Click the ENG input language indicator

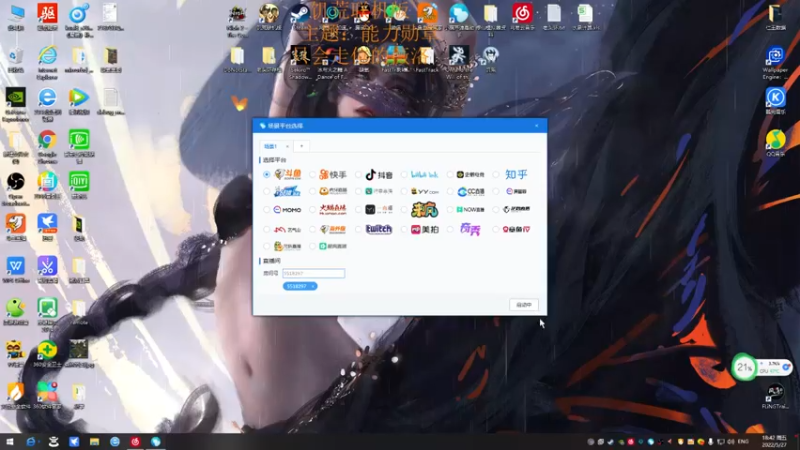(743, 441)
